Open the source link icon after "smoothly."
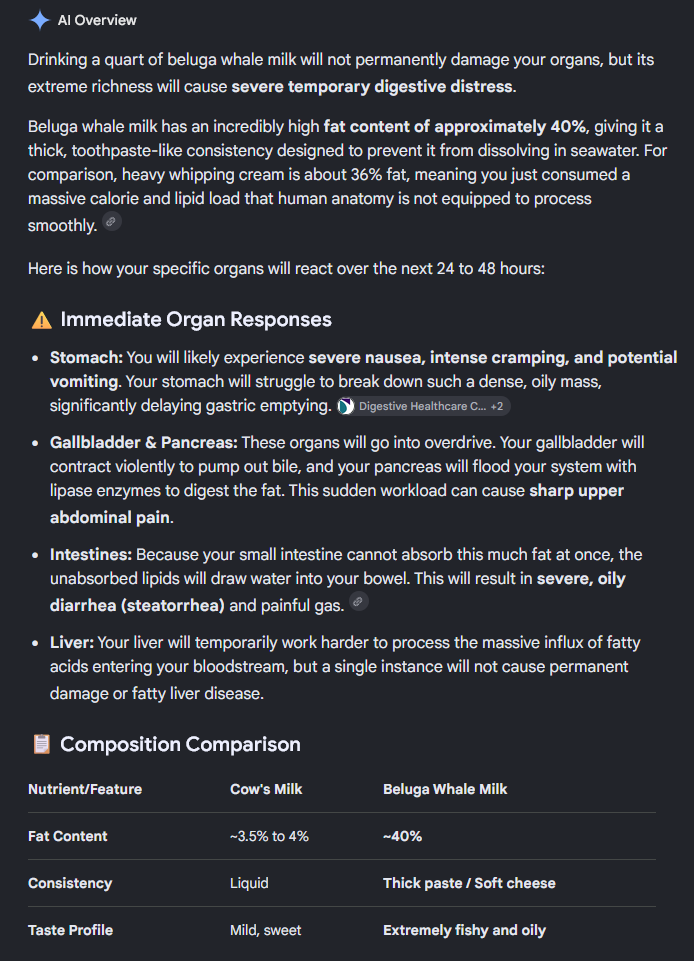 click(x=111, y=222)
